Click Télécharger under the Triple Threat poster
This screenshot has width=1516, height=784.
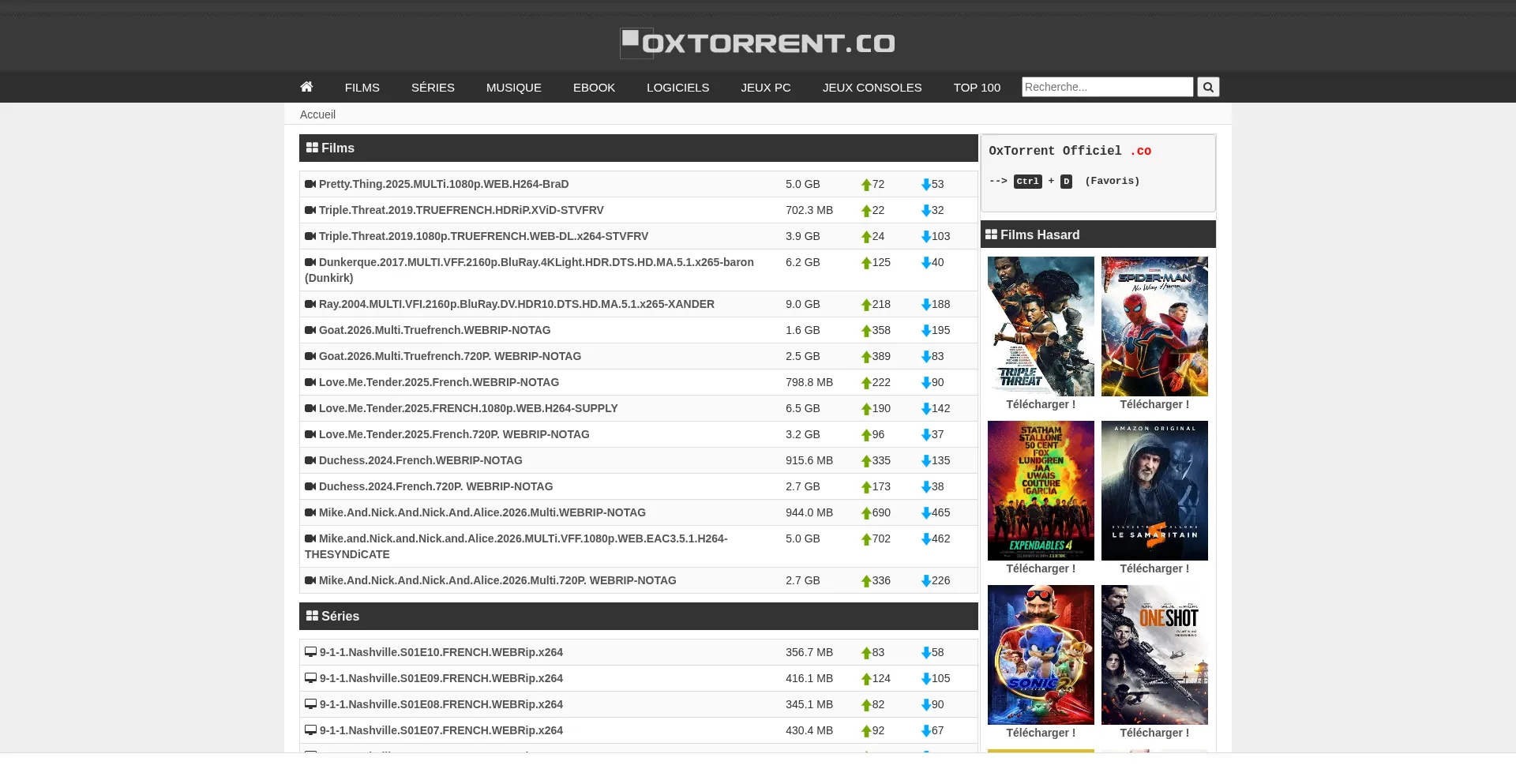tap(1041, 404)
